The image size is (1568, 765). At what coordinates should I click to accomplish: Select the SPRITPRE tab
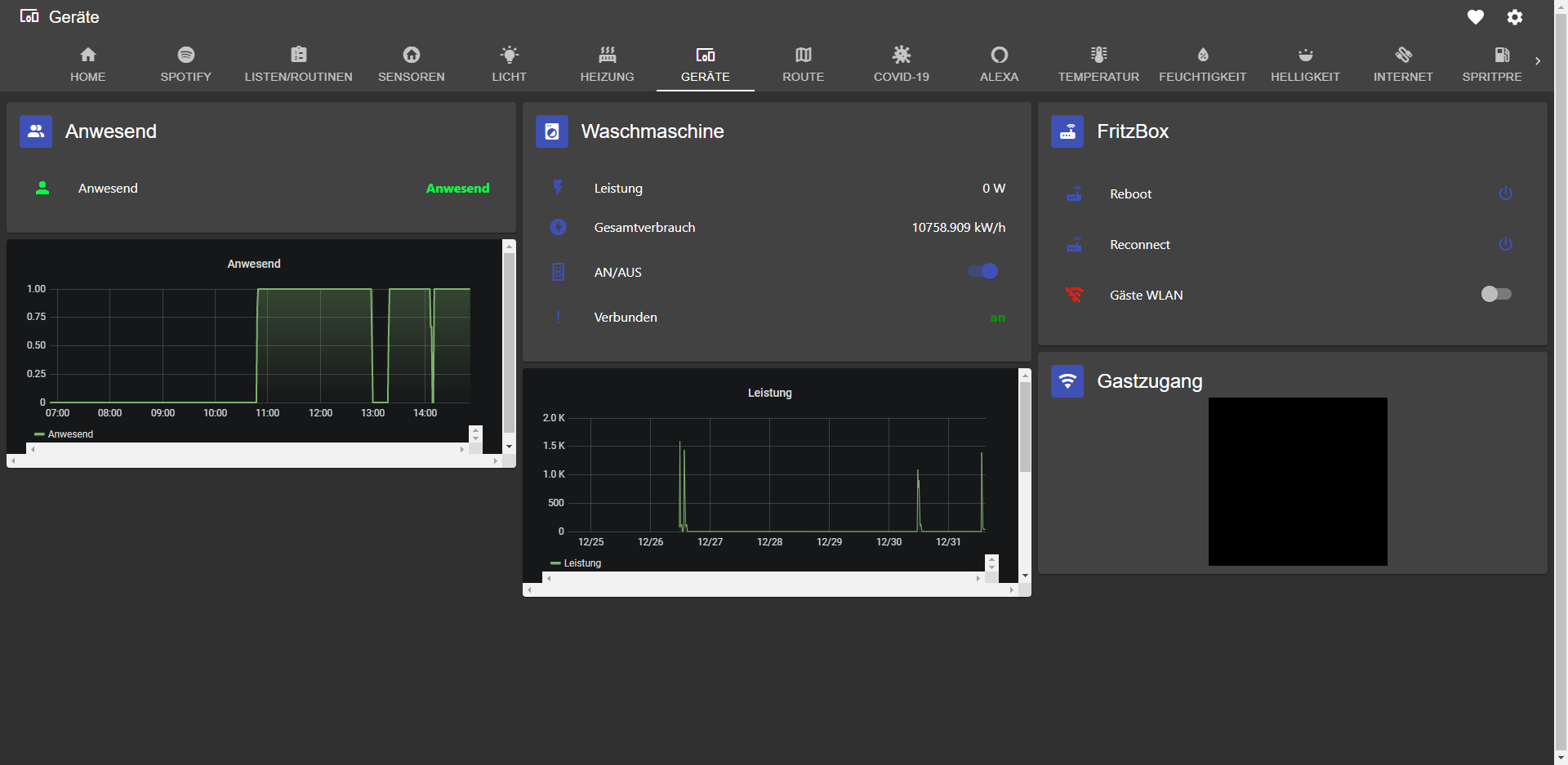click(1492, 64)
